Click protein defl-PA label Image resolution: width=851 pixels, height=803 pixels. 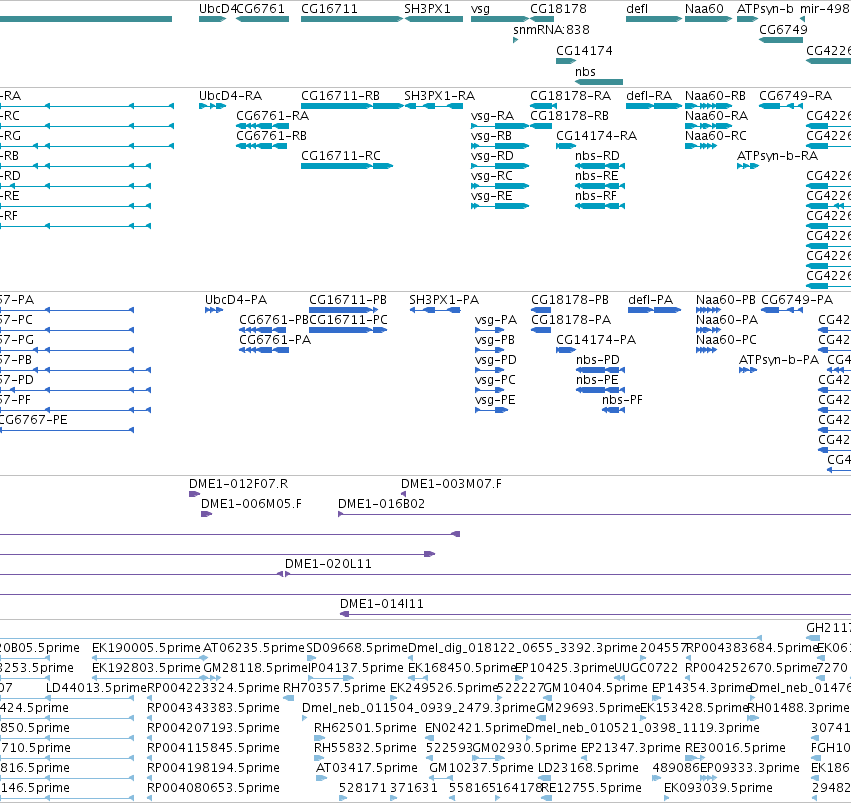(651, 299)
